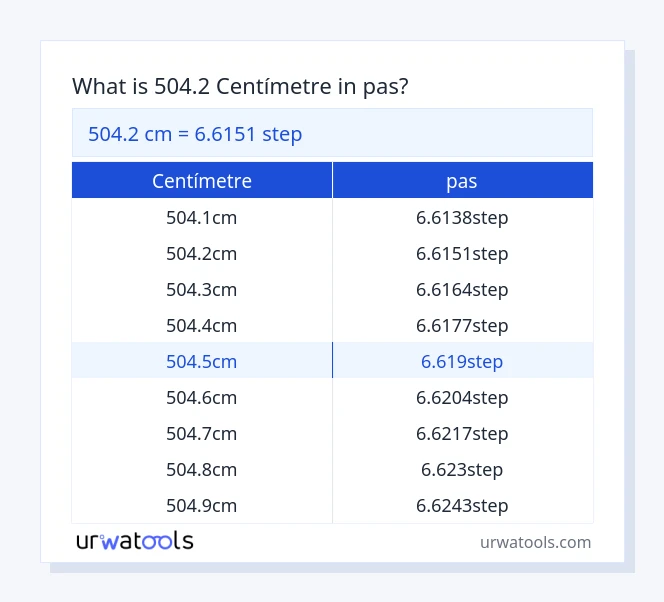Click the pas column header

tap(462, 181)
